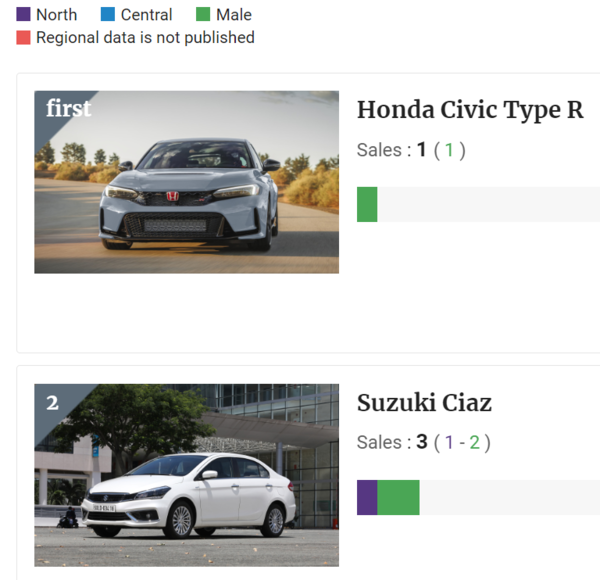The width and height of the screenshot is (600, 580).
Task: Click green bar segment for Suzuki Ciaz
Action: pos(398,497)
